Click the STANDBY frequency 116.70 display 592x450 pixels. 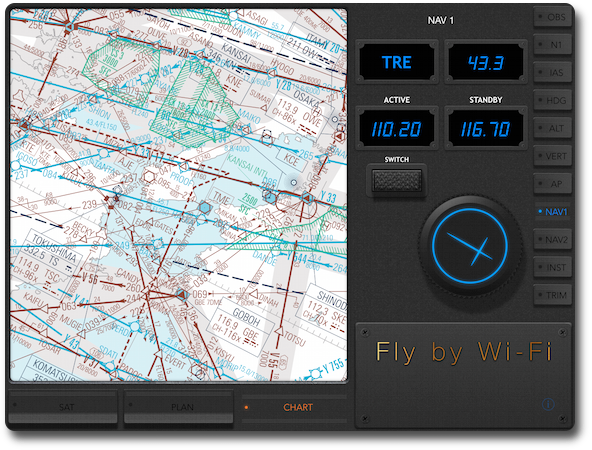pyautogui.click(x=486, y=129)
